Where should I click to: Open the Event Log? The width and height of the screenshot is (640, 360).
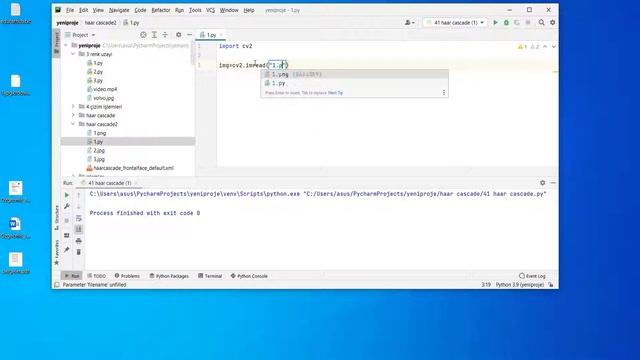(532, 276)
